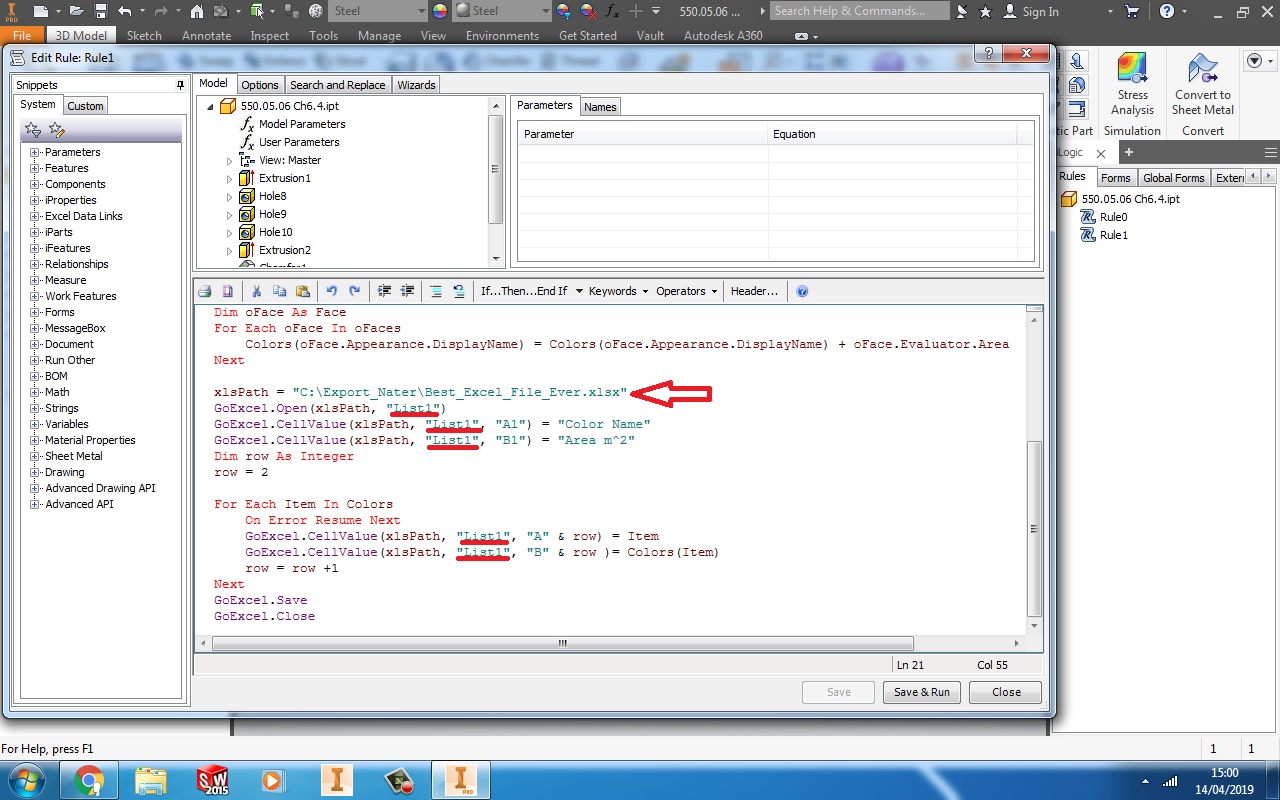This screenshot has height=800, width=1280.
Task: Open iLogic help from blue question icon
Action: coord(802,291)
